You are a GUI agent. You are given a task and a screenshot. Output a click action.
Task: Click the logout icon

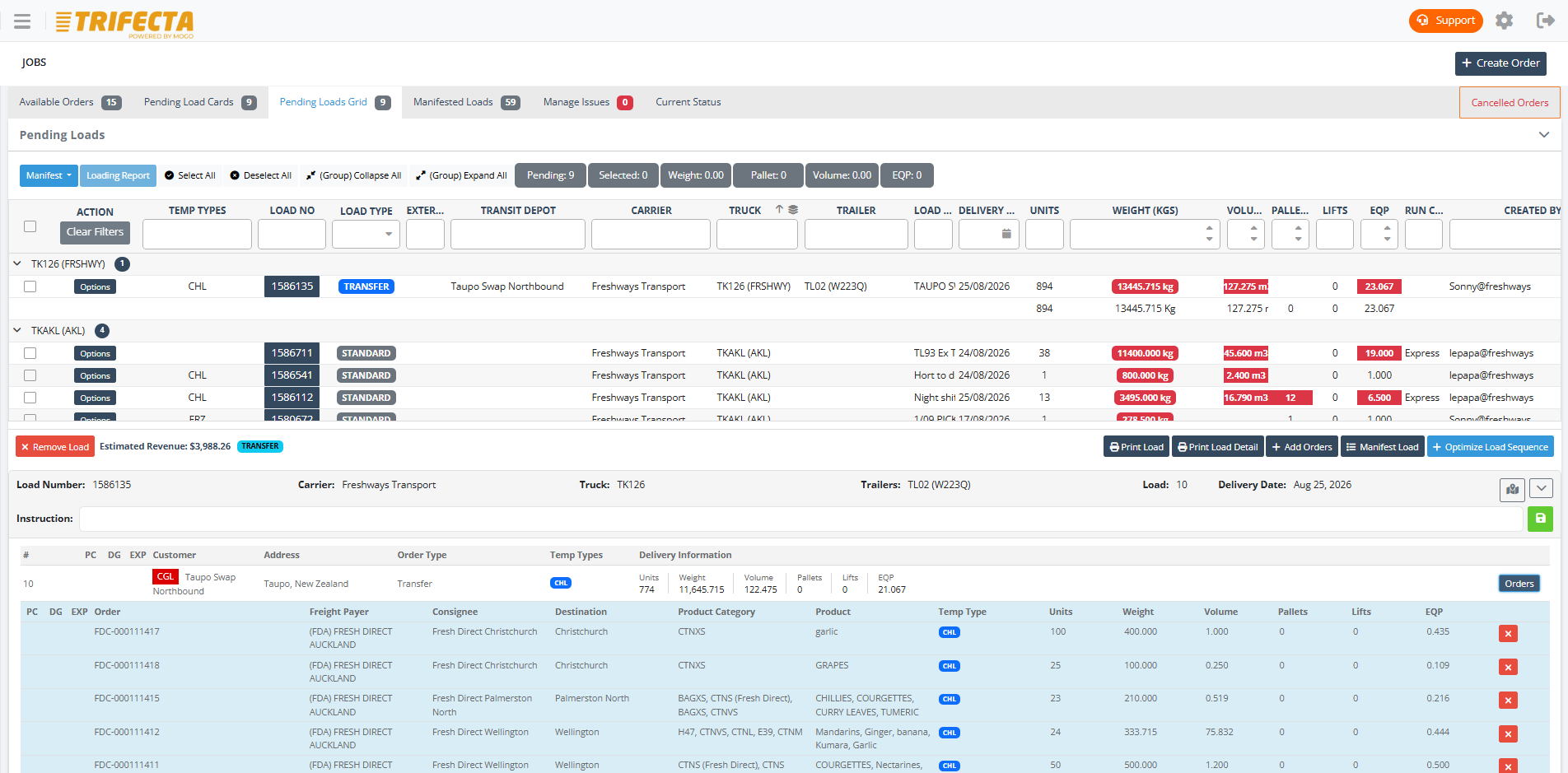1545,21
